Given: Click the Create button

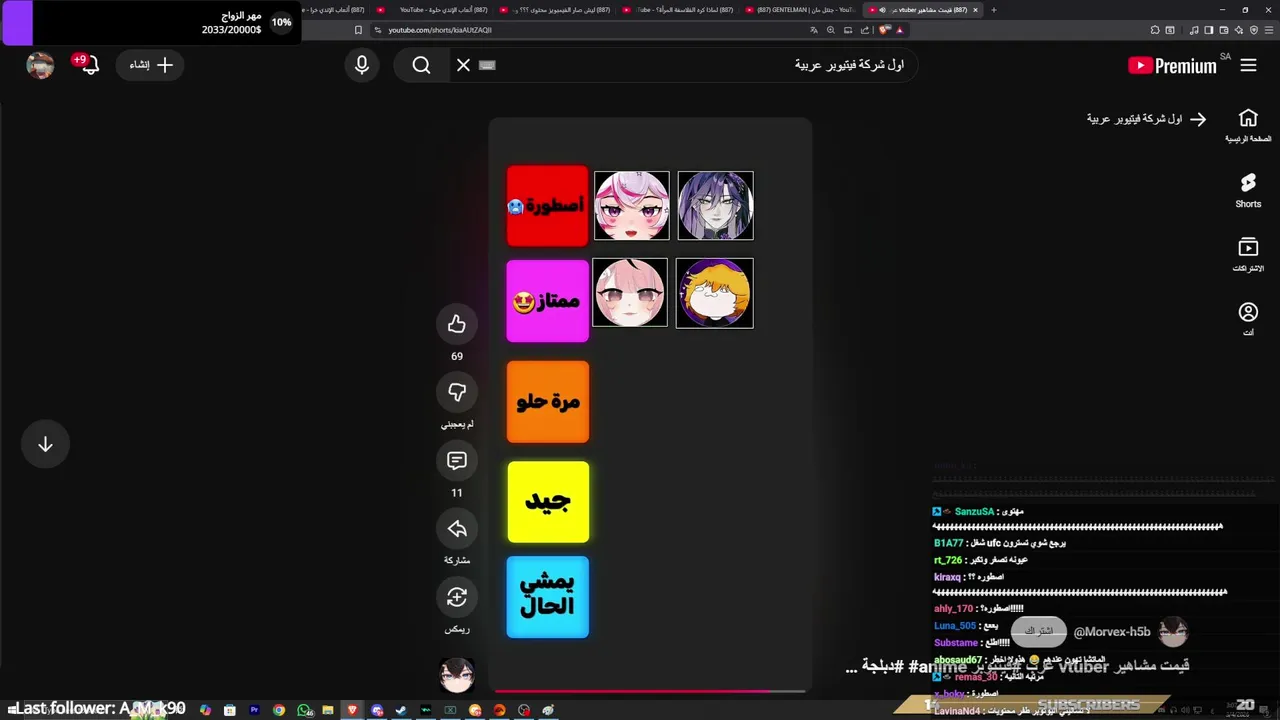Looking at the screenshot, I should pyautogui.click(x=150, y=65).
